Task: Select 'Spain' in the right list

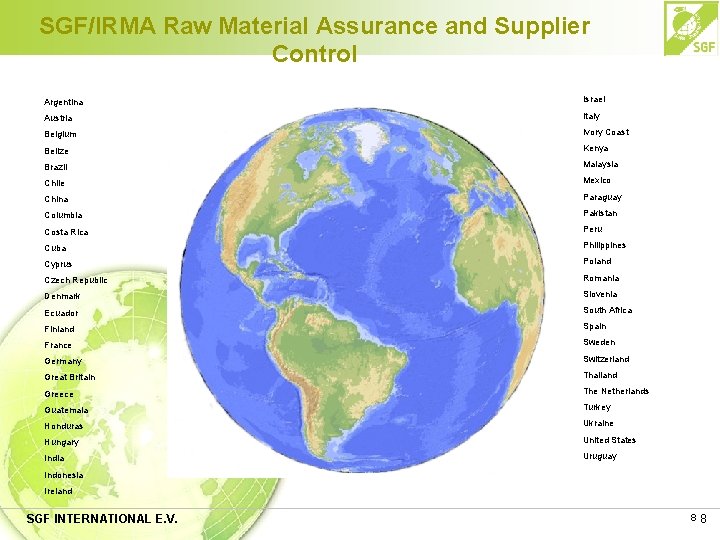Action: (595, 326)
